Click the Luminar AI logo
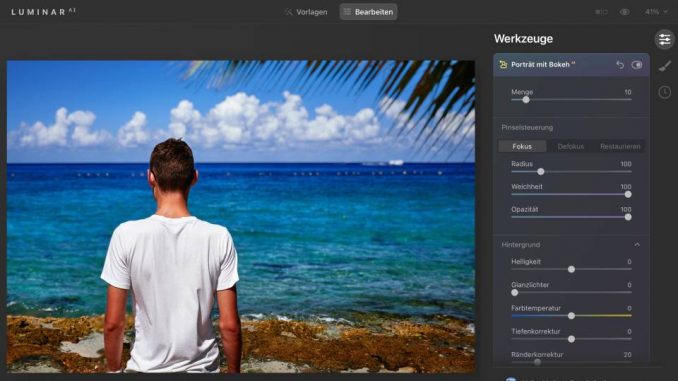678x381 pixels. (43, 12)
